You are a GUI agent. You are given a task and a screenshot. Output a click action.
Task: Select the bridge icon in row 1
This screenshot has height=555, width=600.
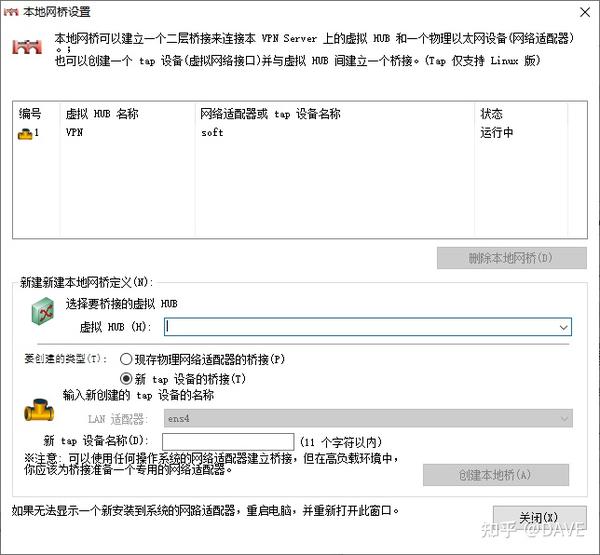click(x=25, y=134)
